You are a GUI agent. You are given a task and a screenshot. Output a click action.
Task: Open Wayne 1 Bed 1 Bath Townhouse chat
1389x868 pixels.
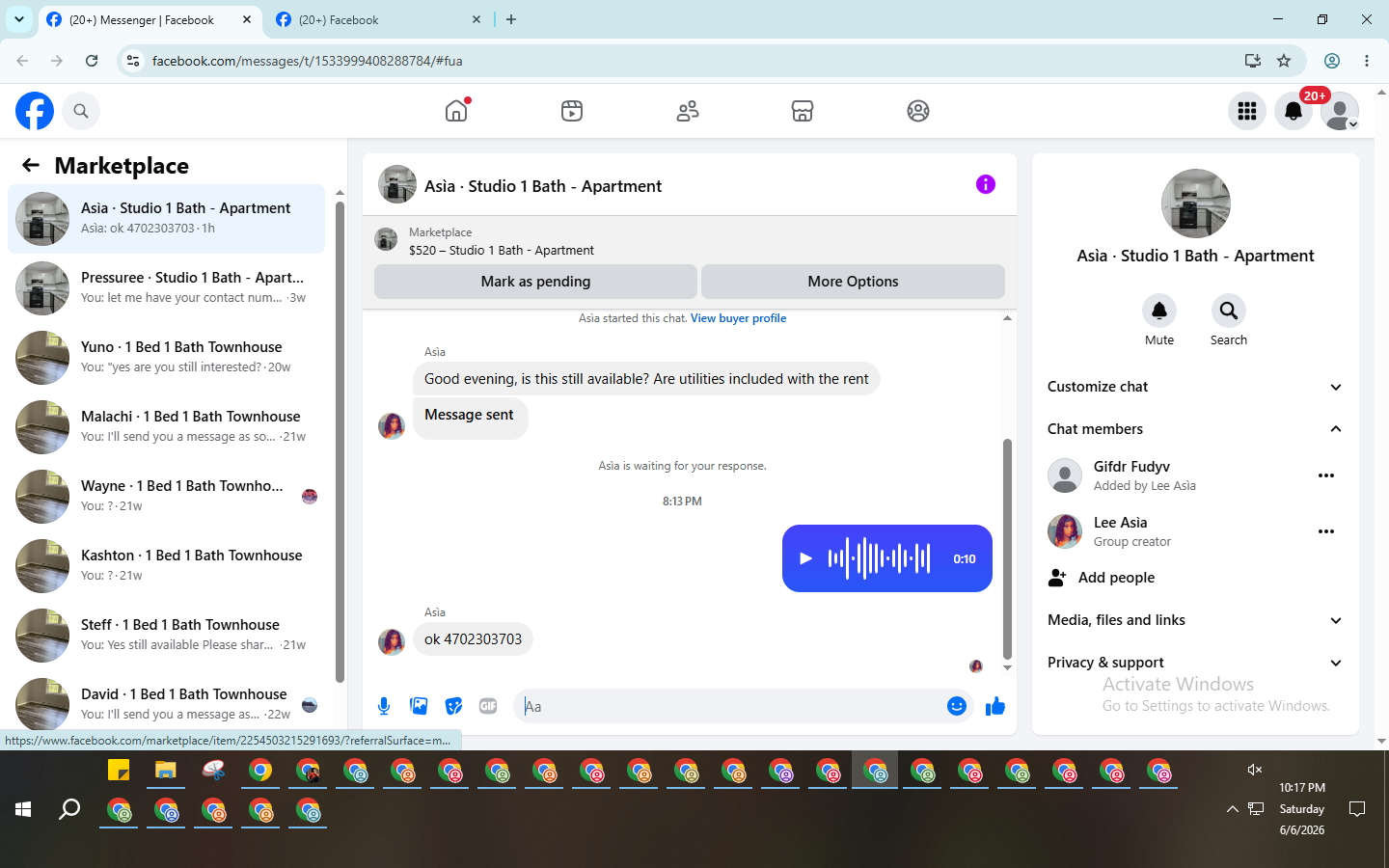pyautogui.click(x=166, y=497)
